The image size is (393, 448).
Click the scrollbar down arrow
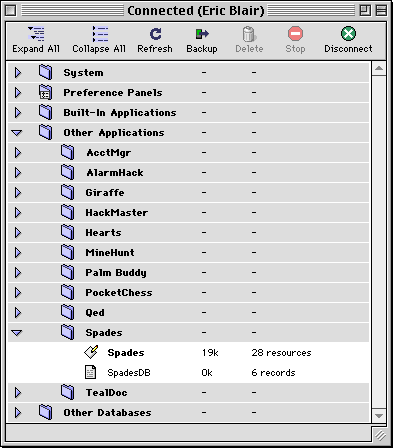(x=379, y=416)
